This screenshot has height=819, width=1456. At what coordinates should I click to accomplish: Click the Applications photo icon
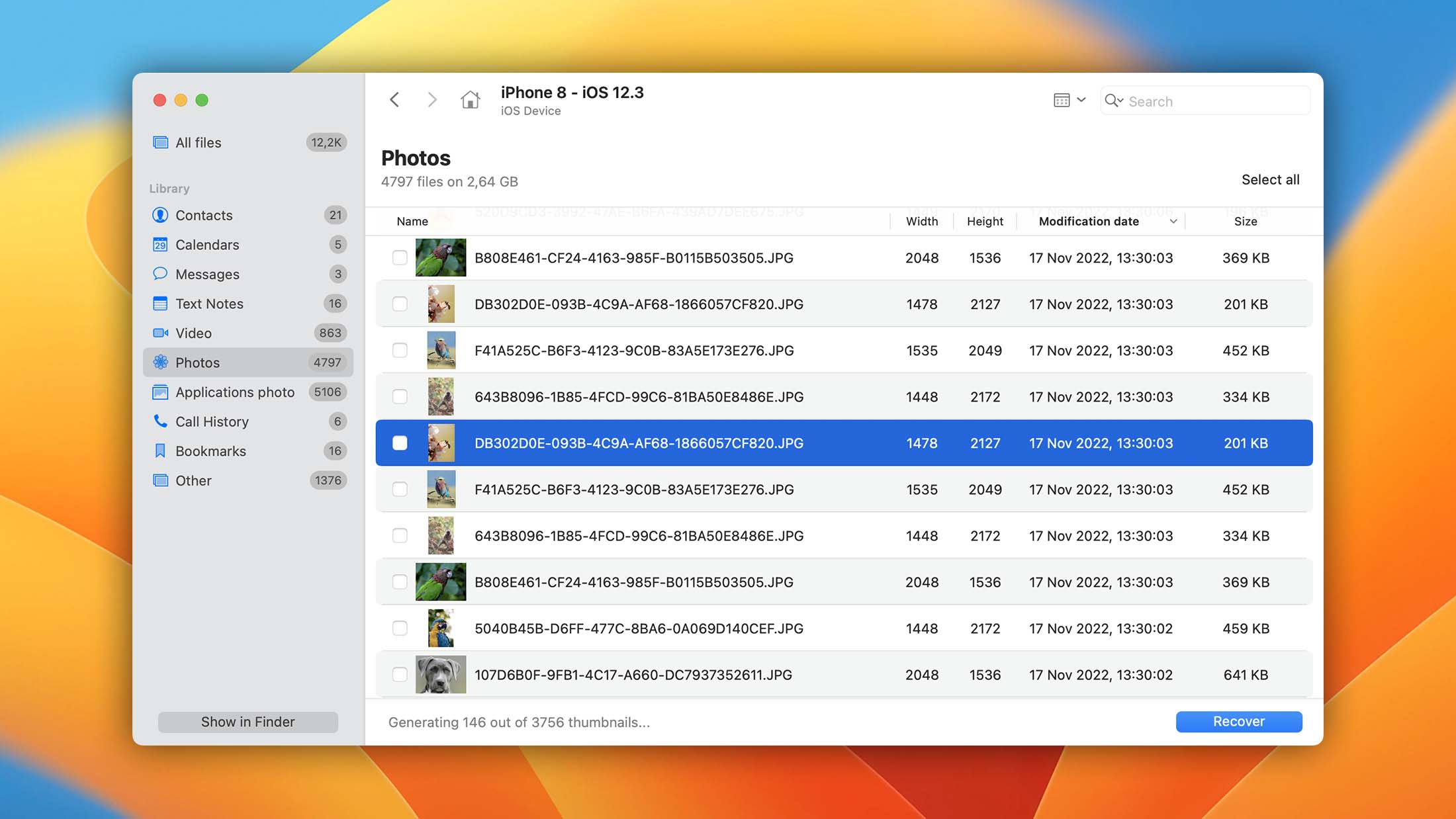(x=160, y=392)
